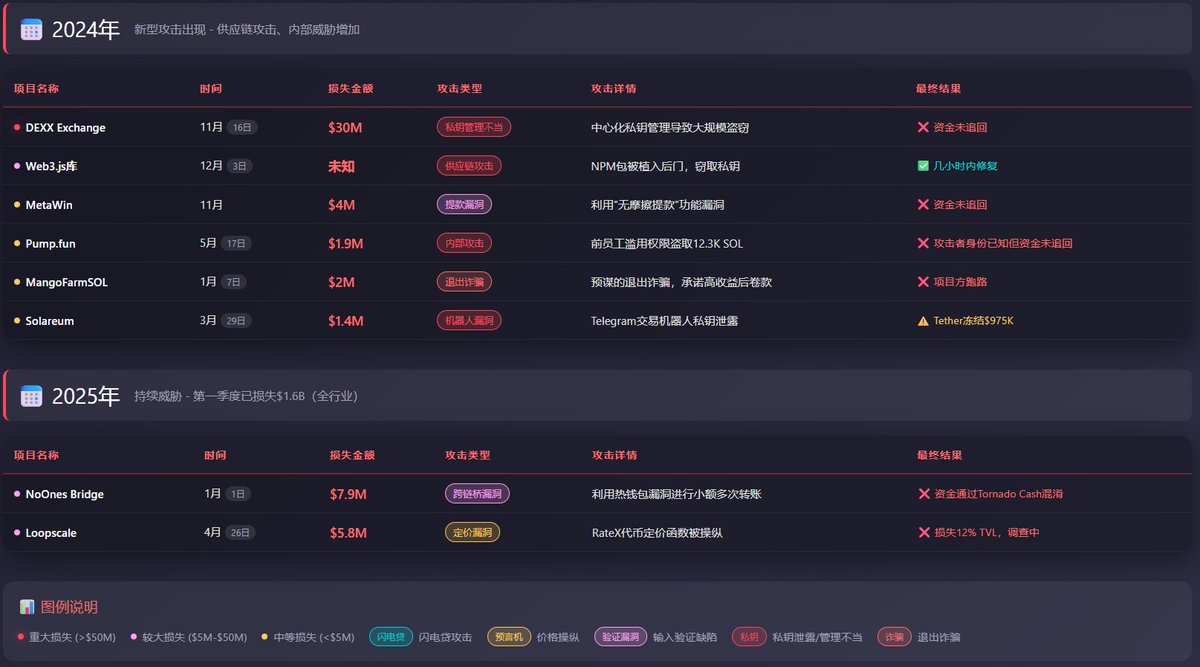Screen dimensions: 1200x667
Task: Click the 损失金额 column header in 2024 table
Action: [x=350, y=89]
